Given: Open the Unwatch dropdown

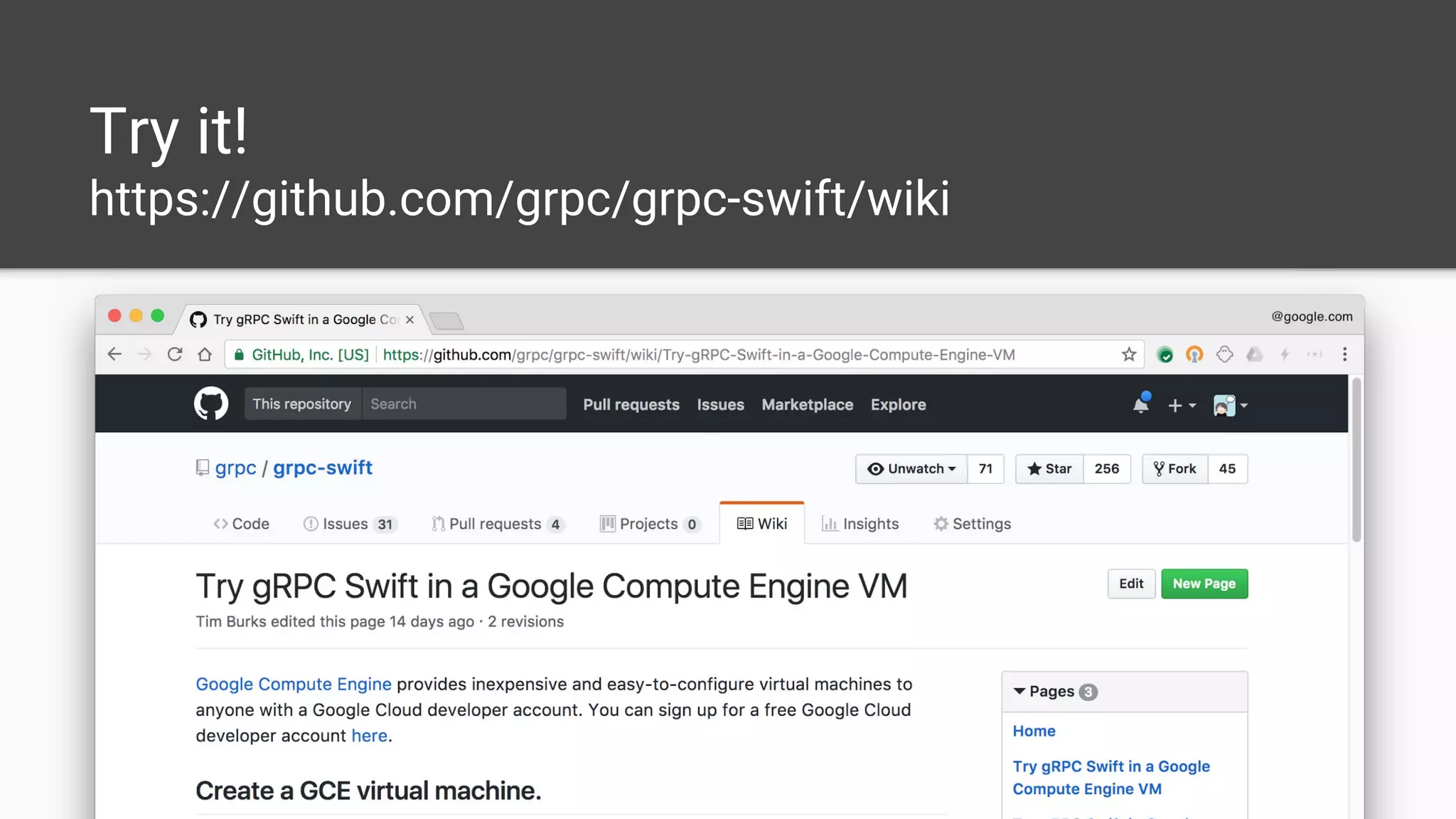Looking at the screenshot, I should (x=911, y=469).
